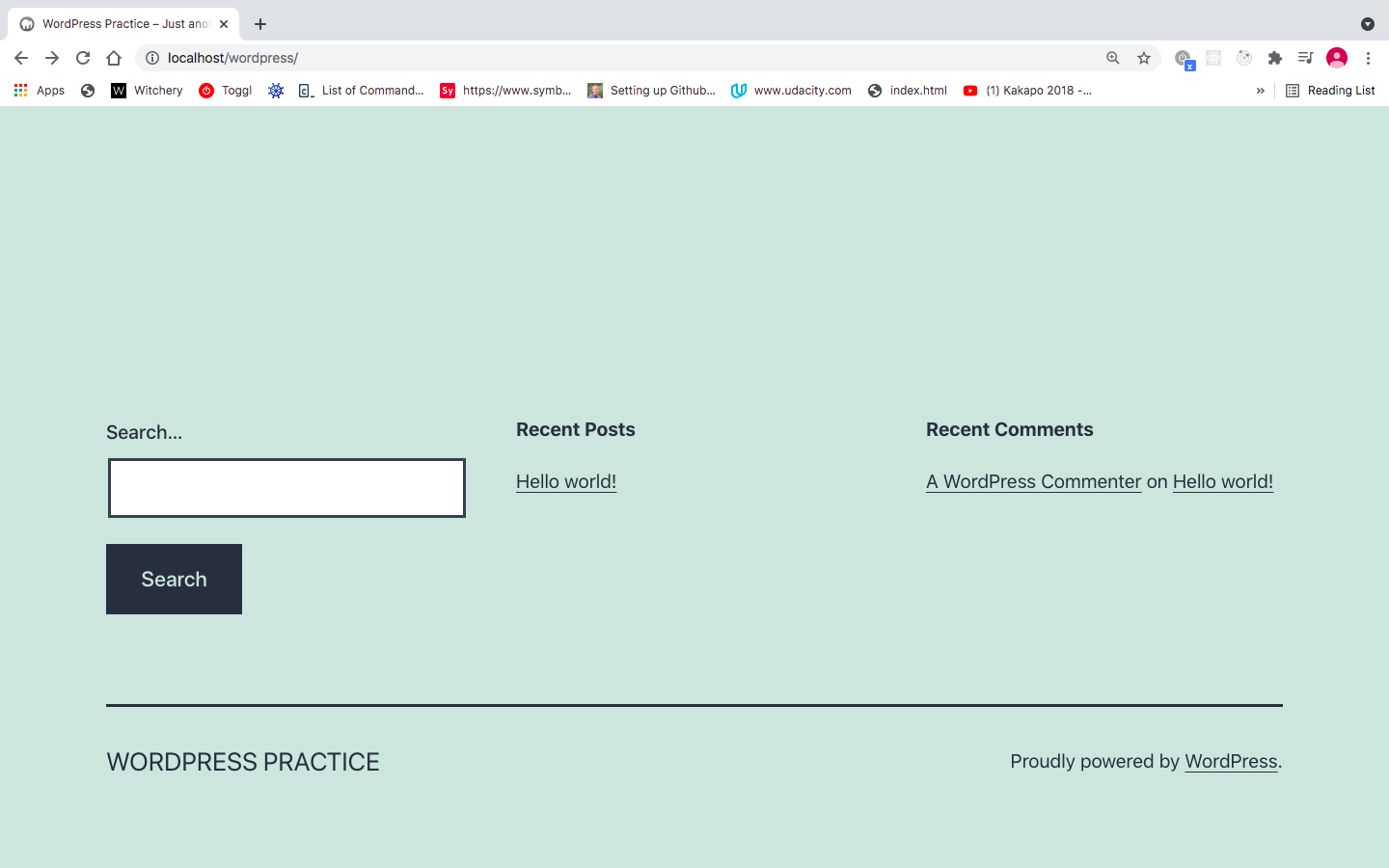Open the Reading List panel
The height and width of the screenshot is (868, 1389).
click(1330, 91)
